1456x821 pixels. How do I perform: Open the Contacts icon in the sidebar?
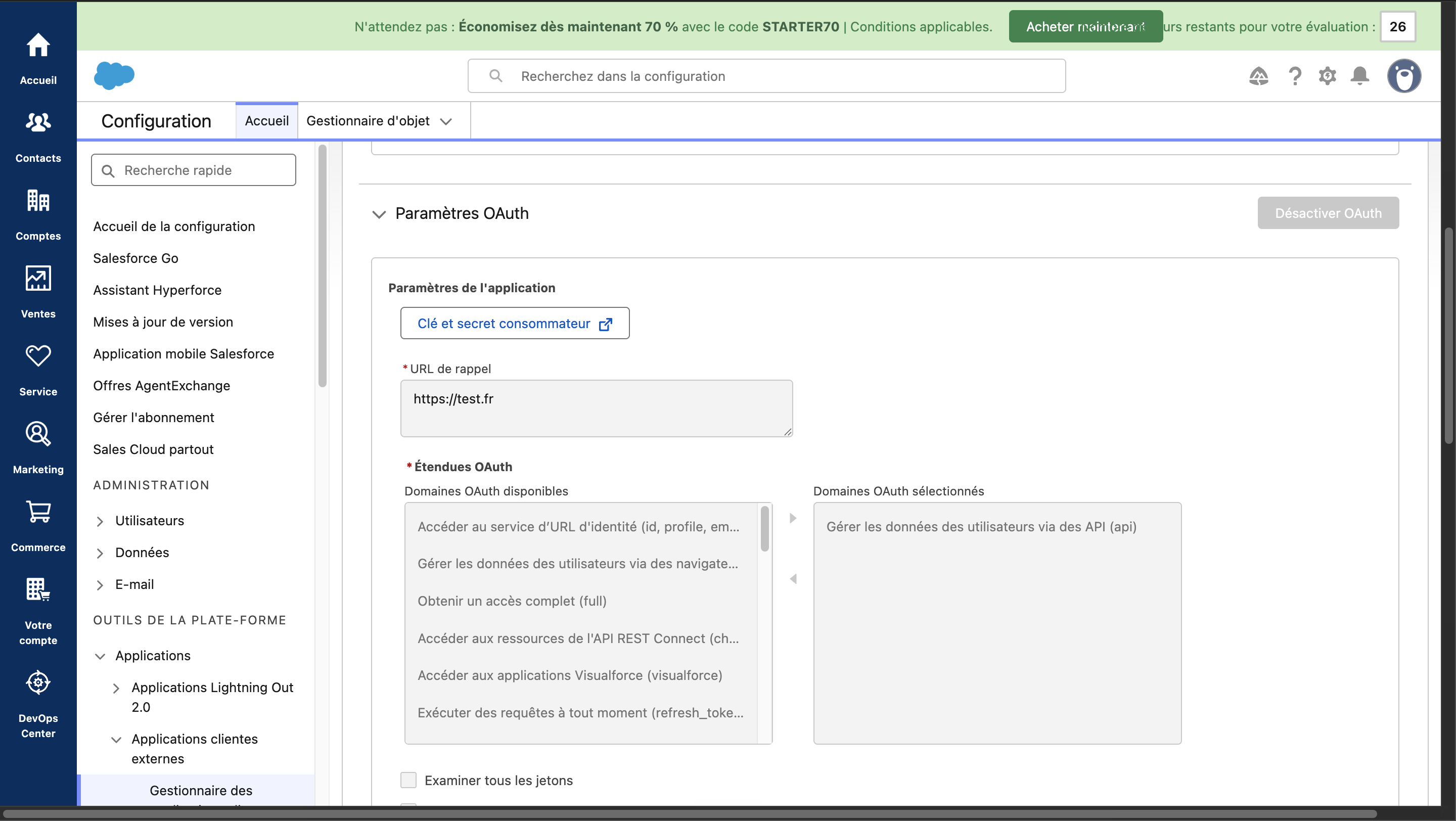[x=38, y=123]
